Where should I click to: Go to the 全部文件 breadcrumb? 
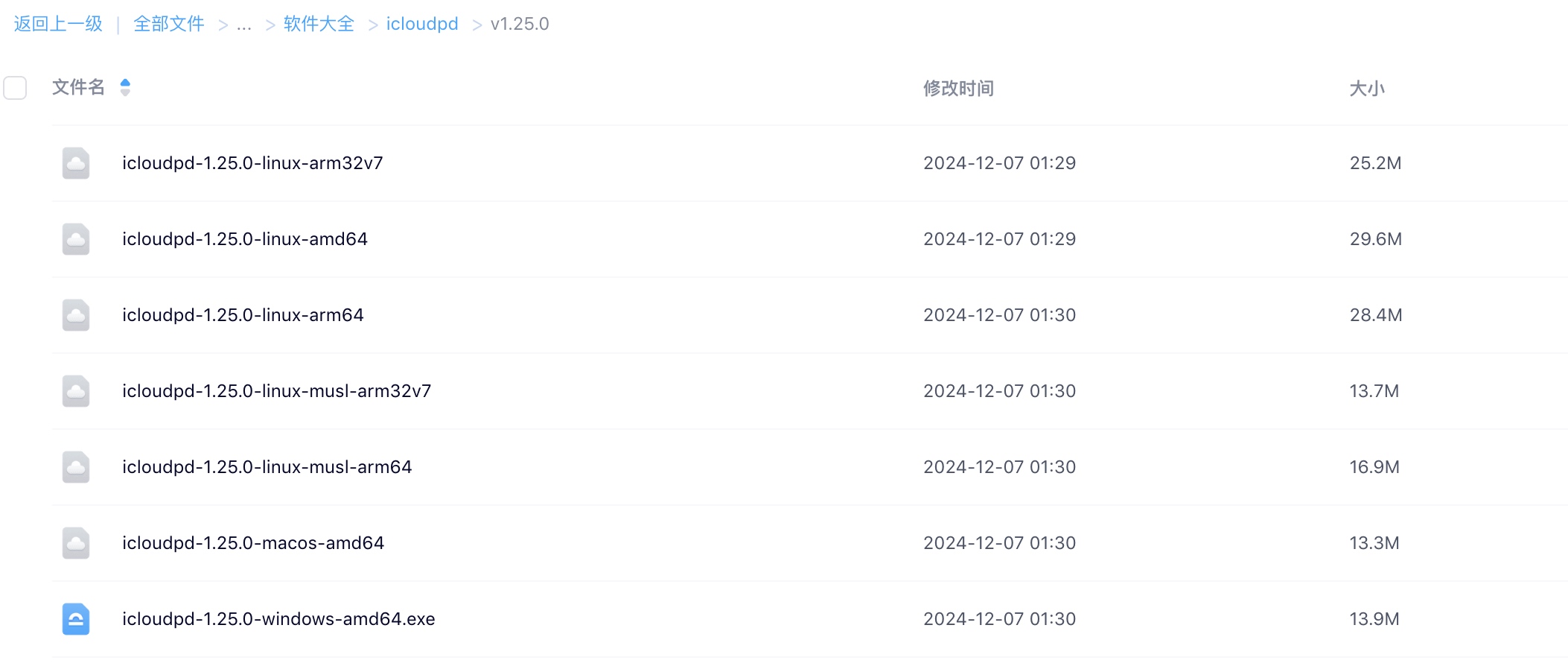tap(169, 24)
